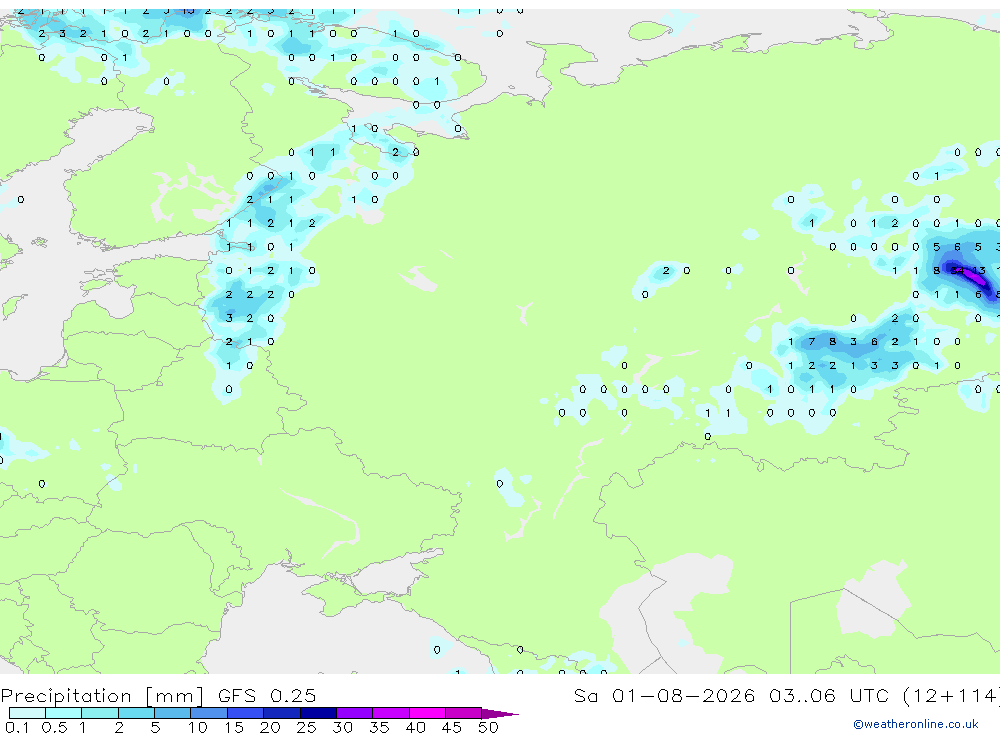
Task: Click the "0.1" legend scale label
Action: click(x=17, y=727)
